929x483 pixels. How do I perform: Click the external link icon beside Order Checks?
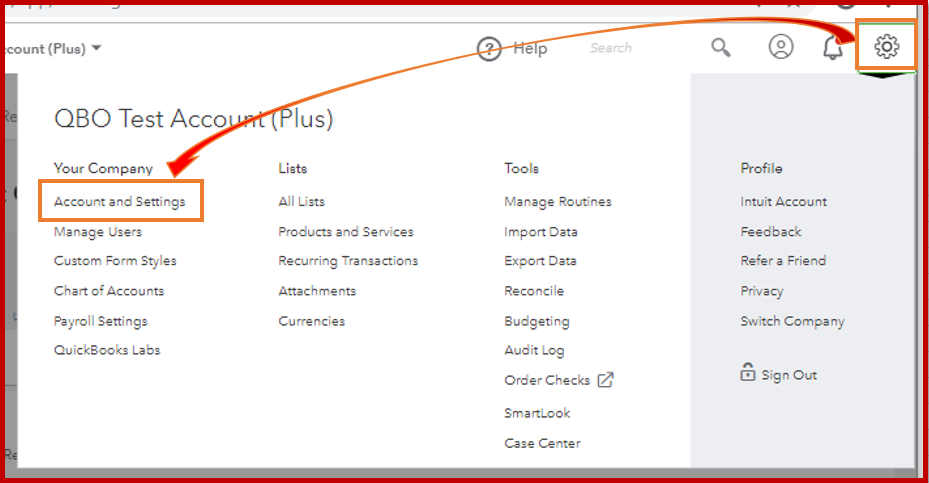(605, 380)
